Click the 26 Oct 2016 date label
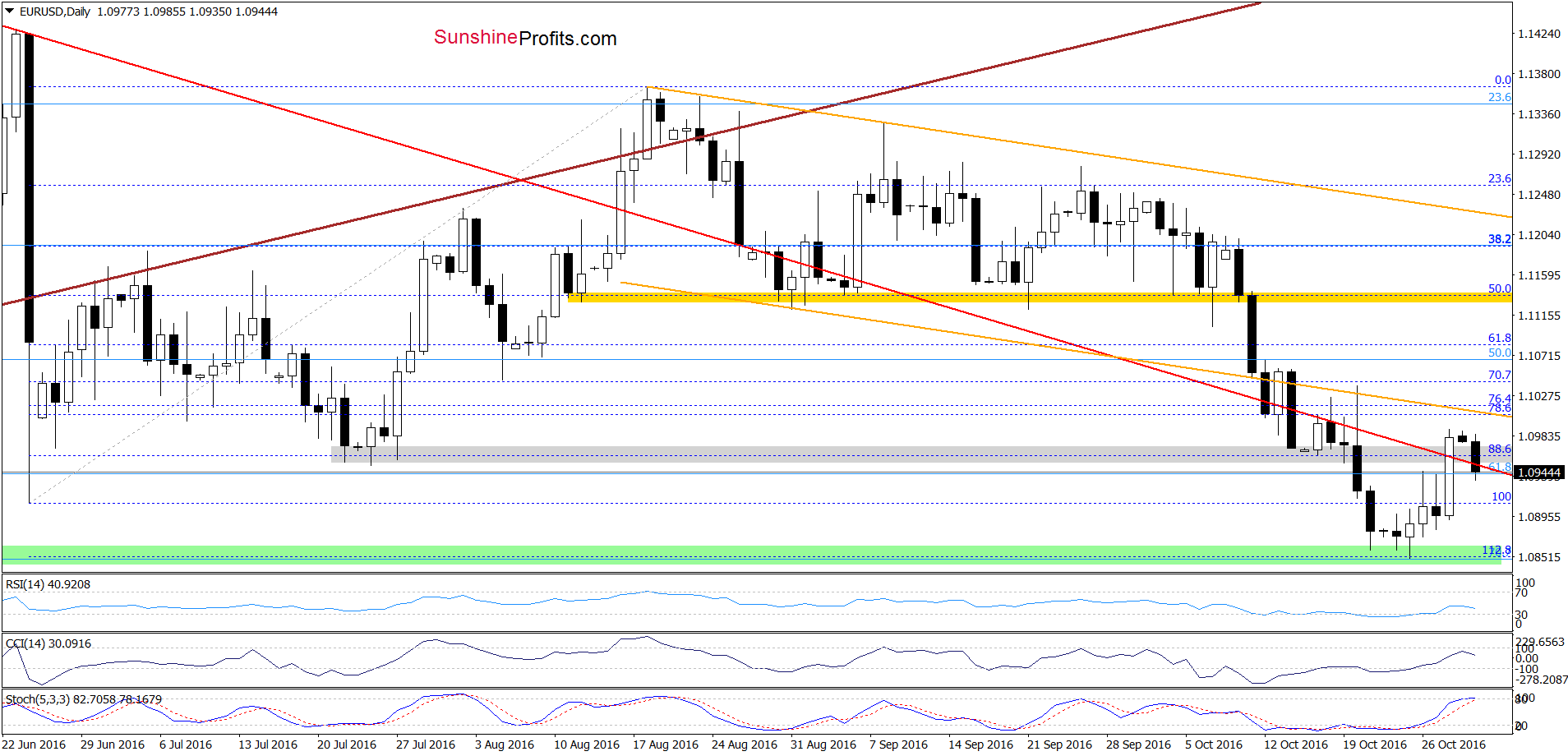The width and height of the screenshot is (1568, 756). [1454, 744]
